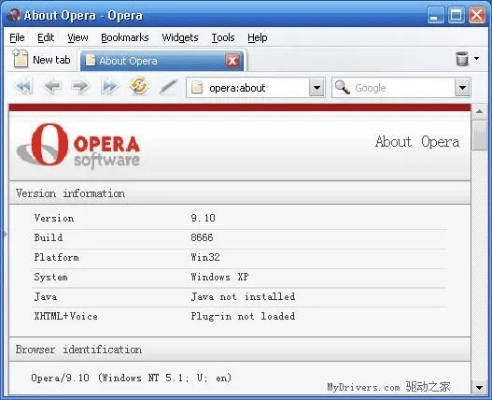Screen dimensions: 492x400
Task: Click the Rewind navigation icon
Action: pyautogui.click(x=24, y=87)
